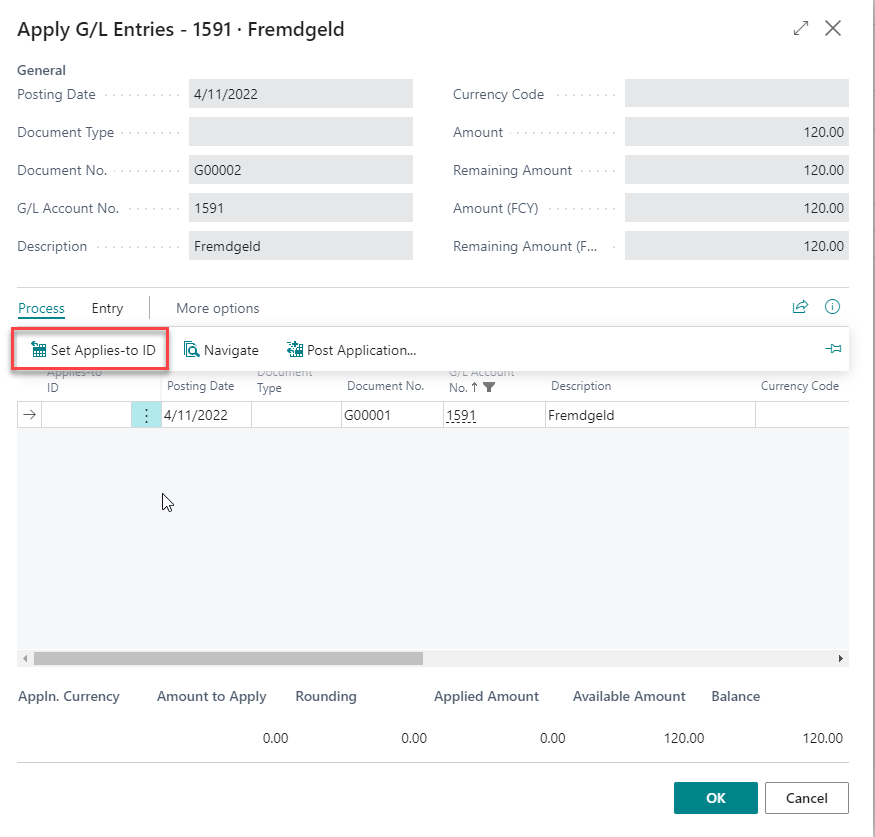Click the pin action bar icon

pos(833,349)
